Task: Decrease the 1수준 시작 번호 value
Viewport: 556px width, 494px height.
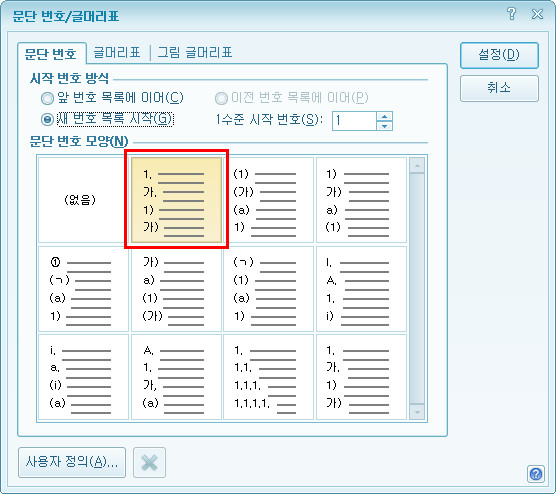Action: pyautogui.click(x=384, y=126)
